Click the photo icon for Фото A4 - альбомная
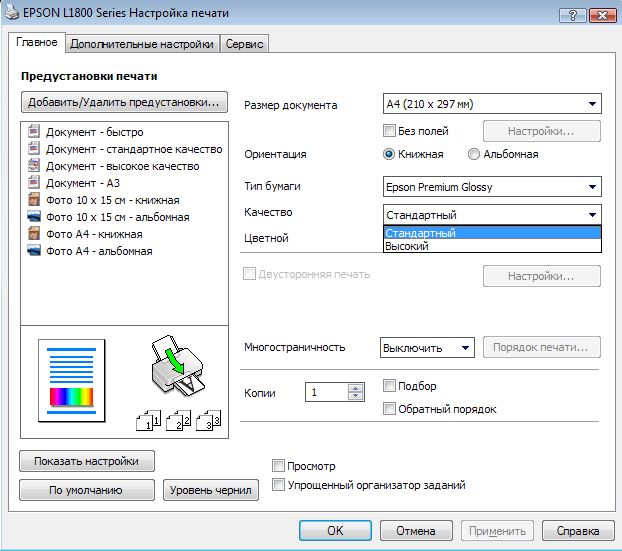The width and height of the screenshot is (622, 551). [x=34, y=251]
